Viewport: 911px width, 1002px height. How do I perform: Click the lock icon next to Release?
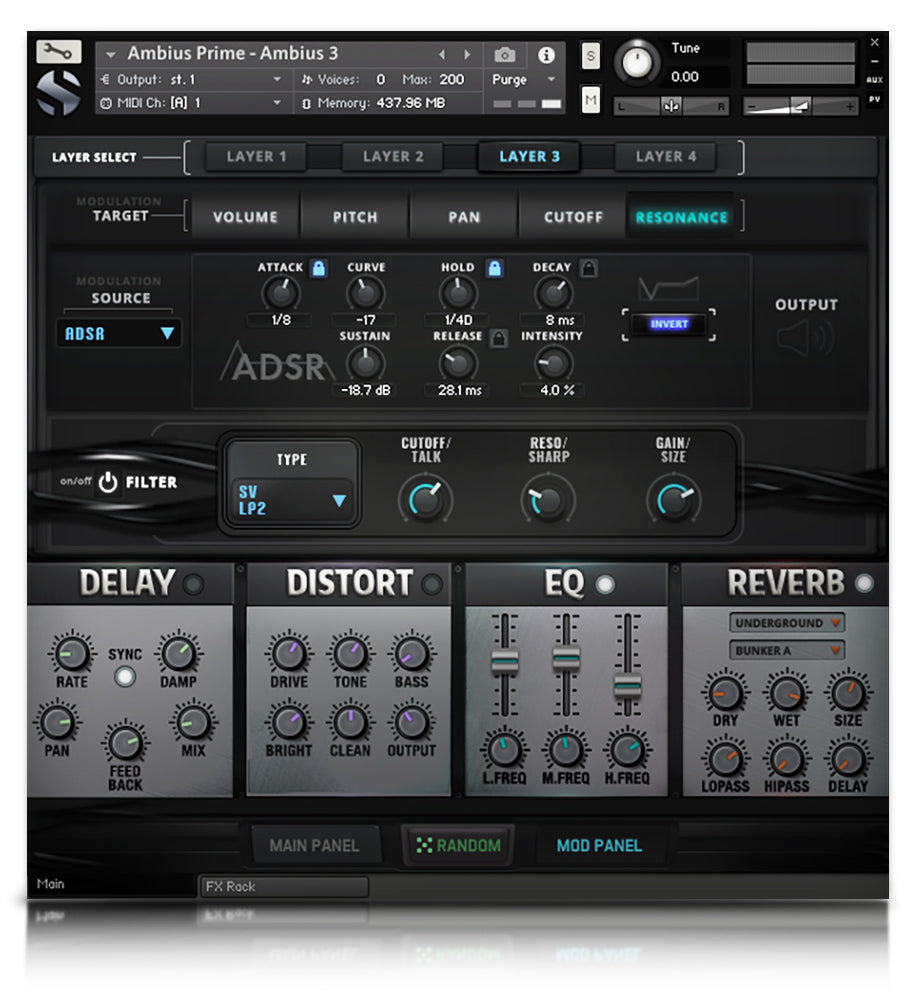499,339
